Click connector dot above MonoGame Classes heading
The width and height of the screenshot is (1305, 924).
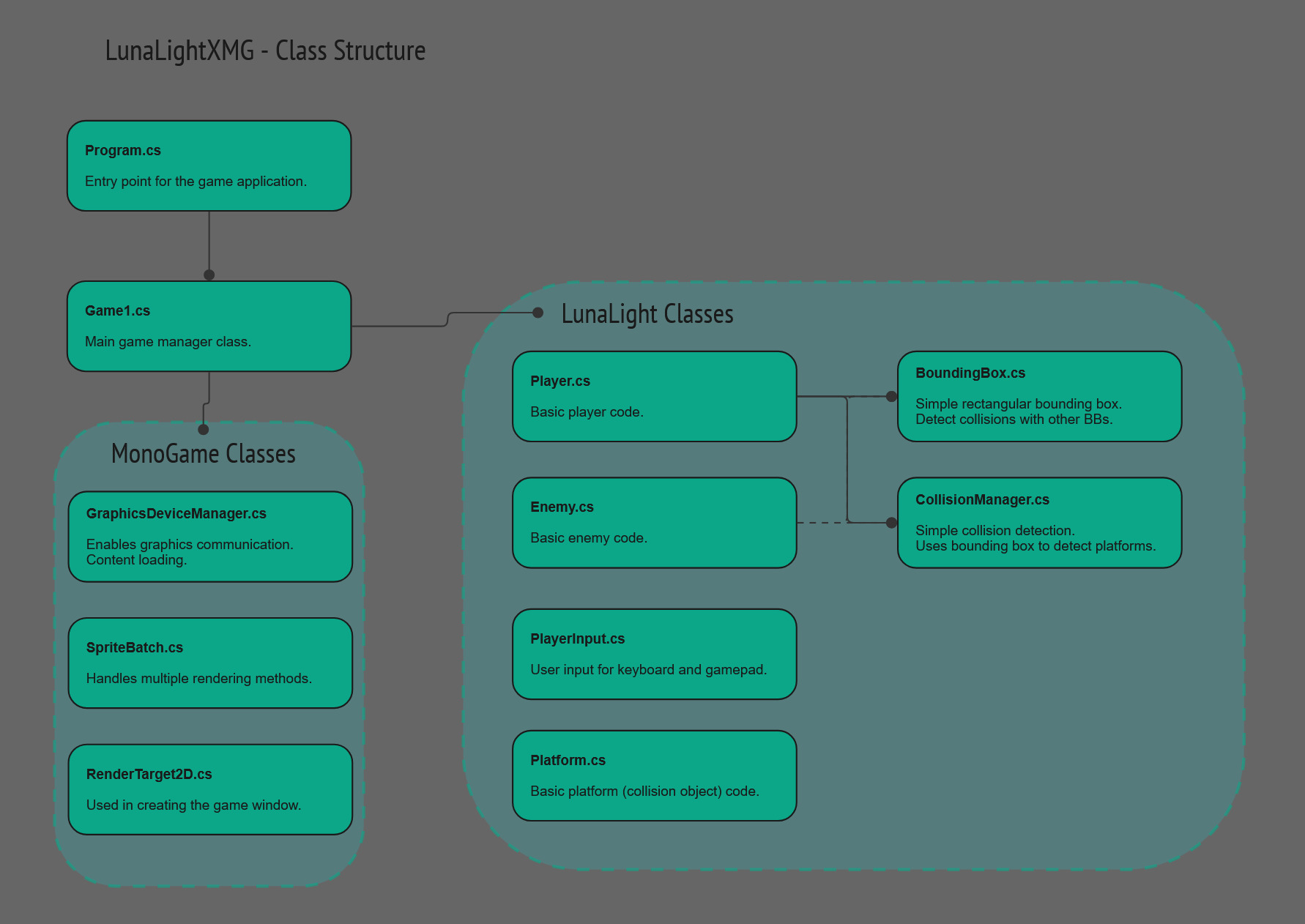tap(204, 430)
